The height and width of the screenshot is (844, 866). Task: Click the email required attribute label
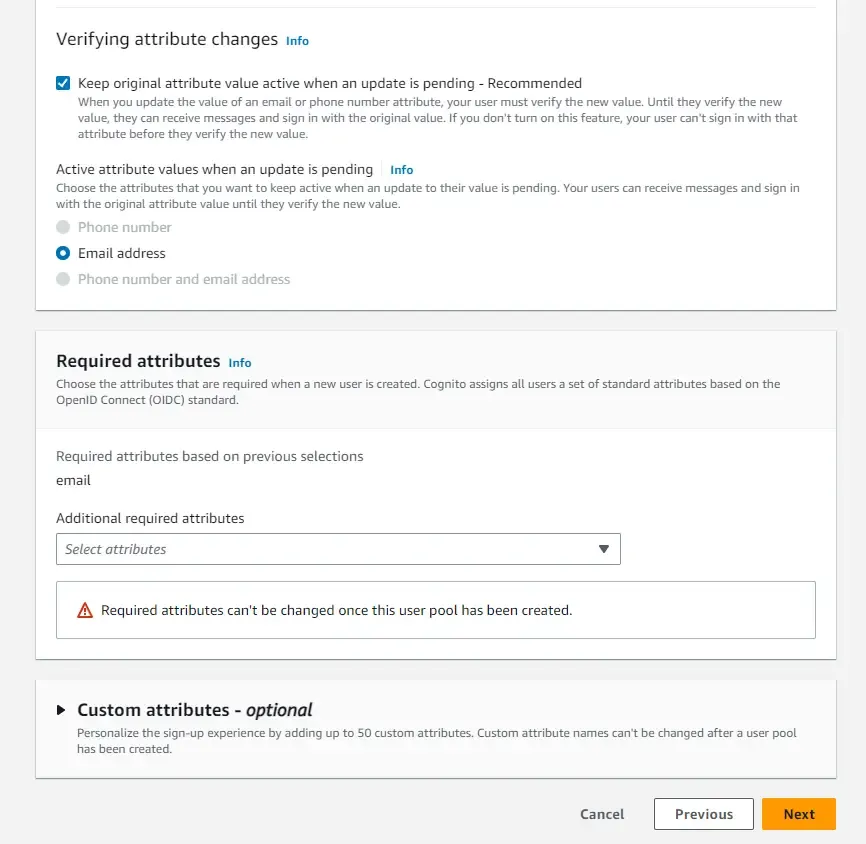tap(73, 480)
